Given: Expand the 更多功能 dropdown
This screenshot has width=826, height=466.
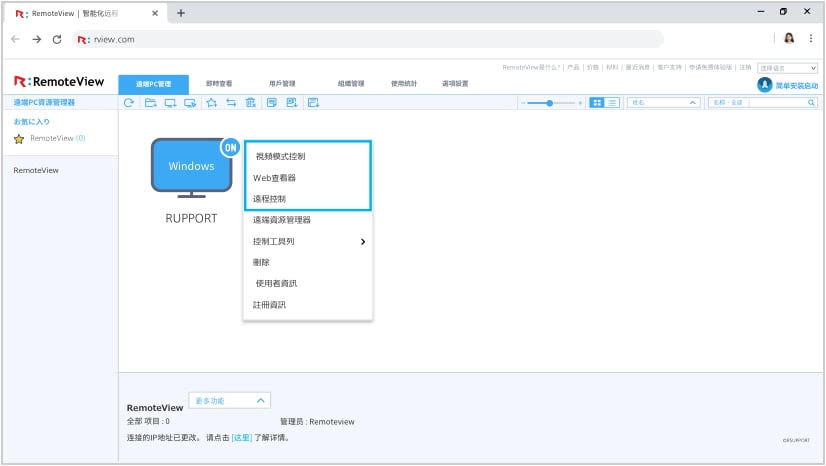Looking at the screenshot, I should coord(230,401).
